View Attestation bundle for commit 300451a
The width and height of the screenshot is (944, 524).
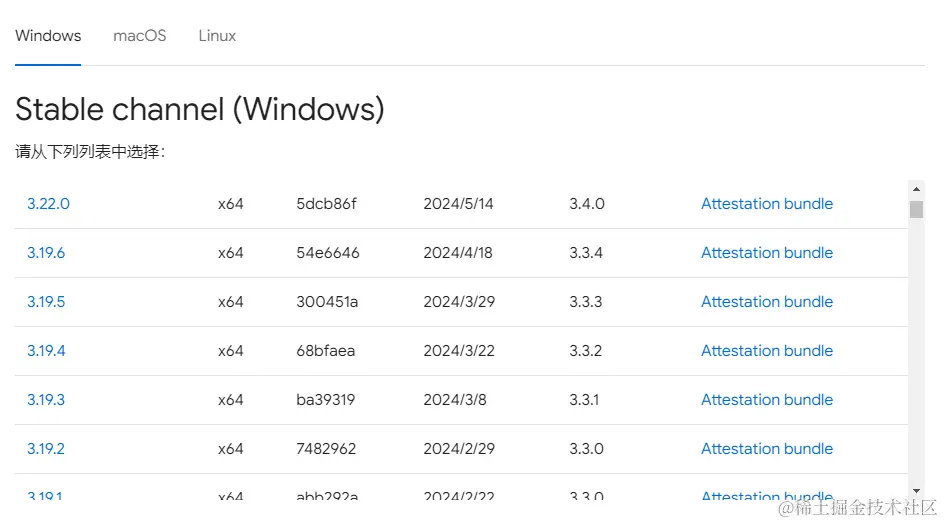tap(766, 302)
